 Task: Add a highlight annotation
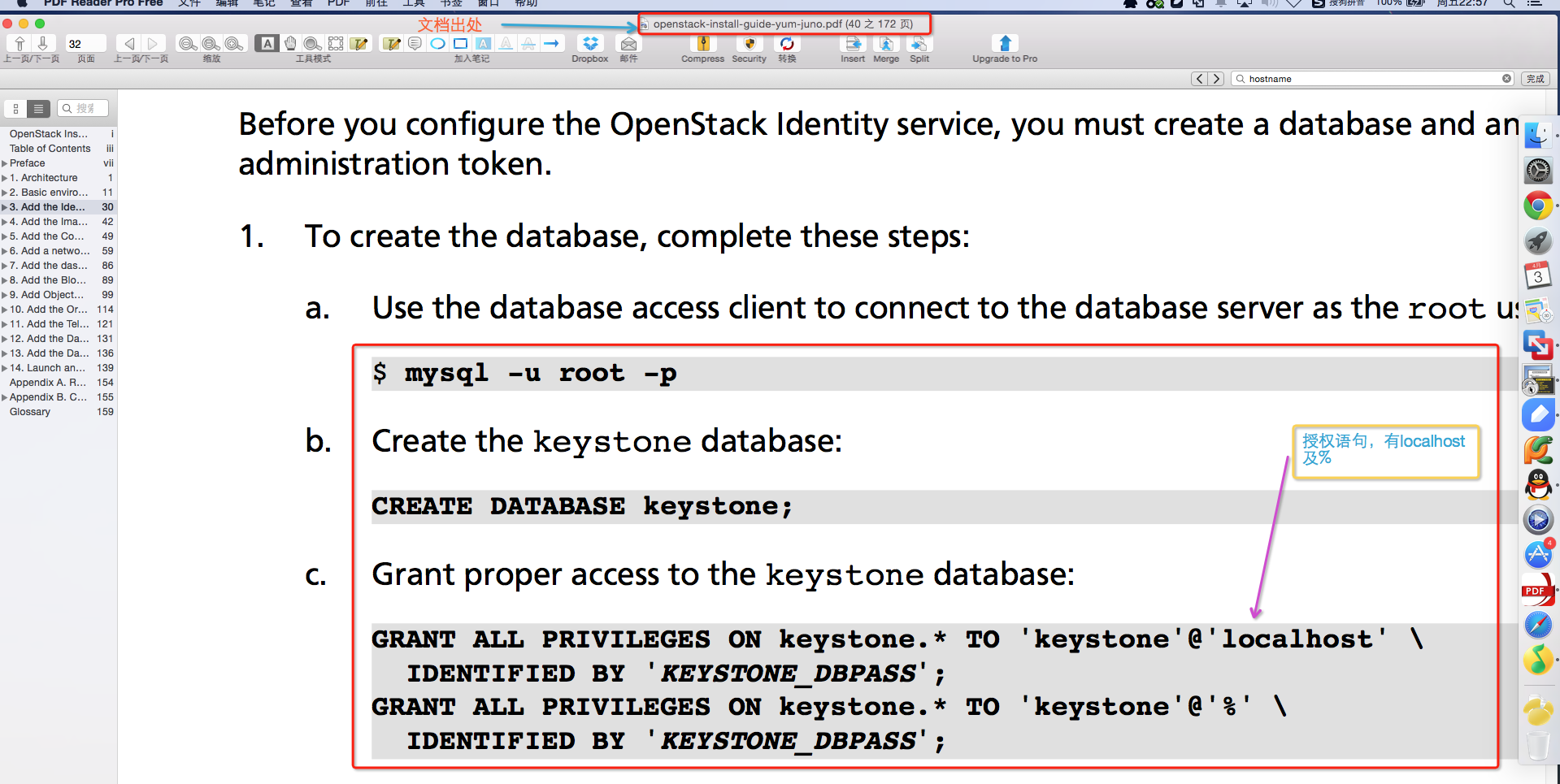coord(483,43)
